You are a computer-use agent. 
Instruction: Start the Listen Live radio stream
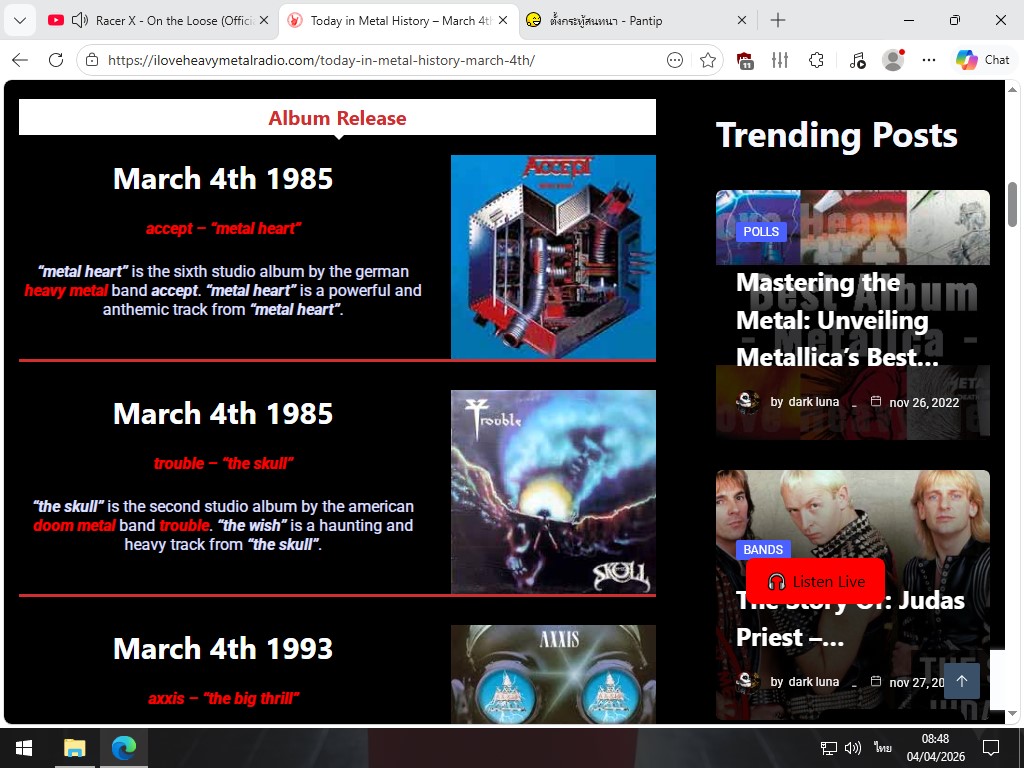coord(815,581)
